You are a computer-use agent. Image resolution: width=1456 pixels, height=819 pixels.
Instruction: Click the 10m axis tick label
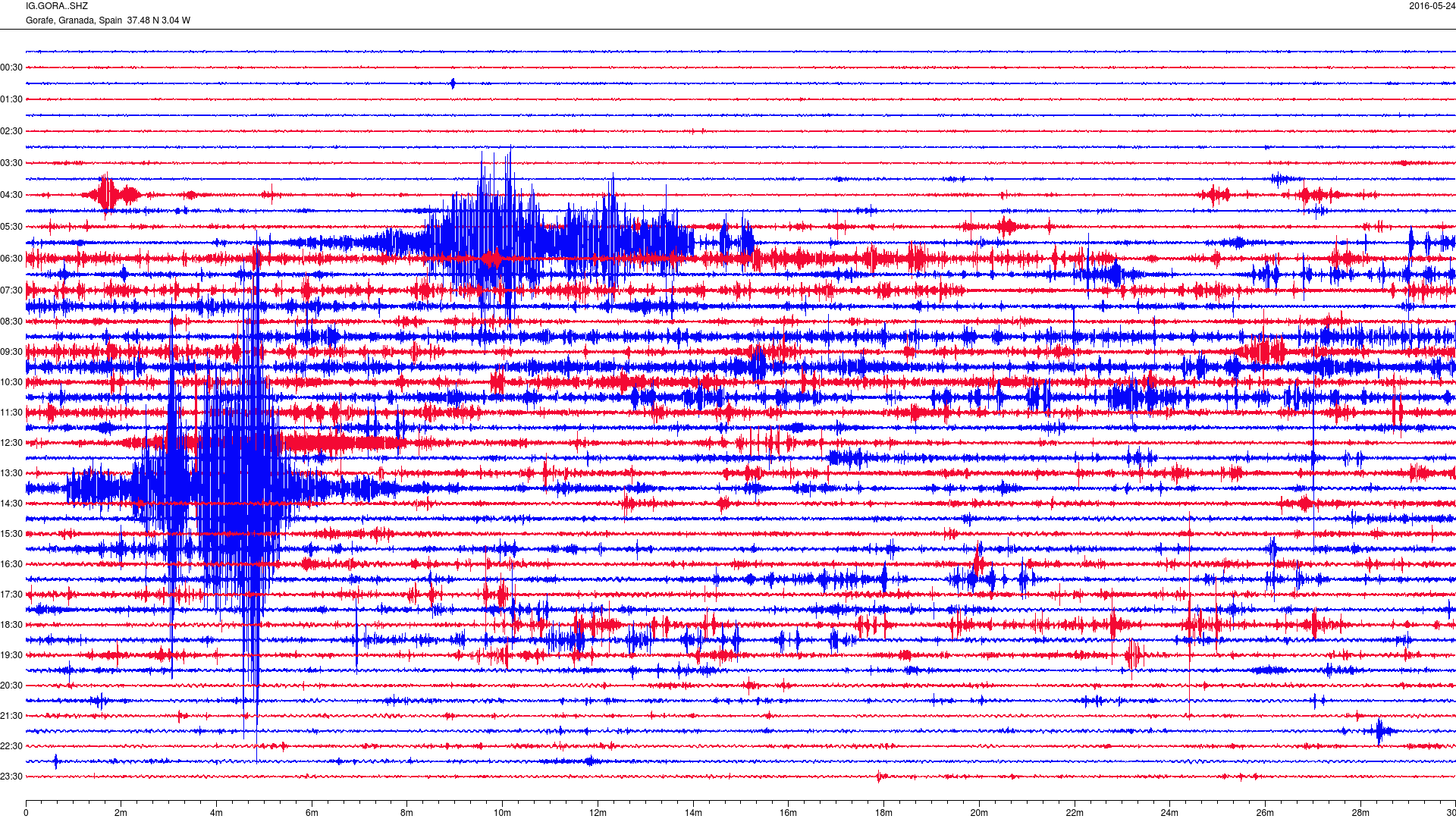click(502, 813)
